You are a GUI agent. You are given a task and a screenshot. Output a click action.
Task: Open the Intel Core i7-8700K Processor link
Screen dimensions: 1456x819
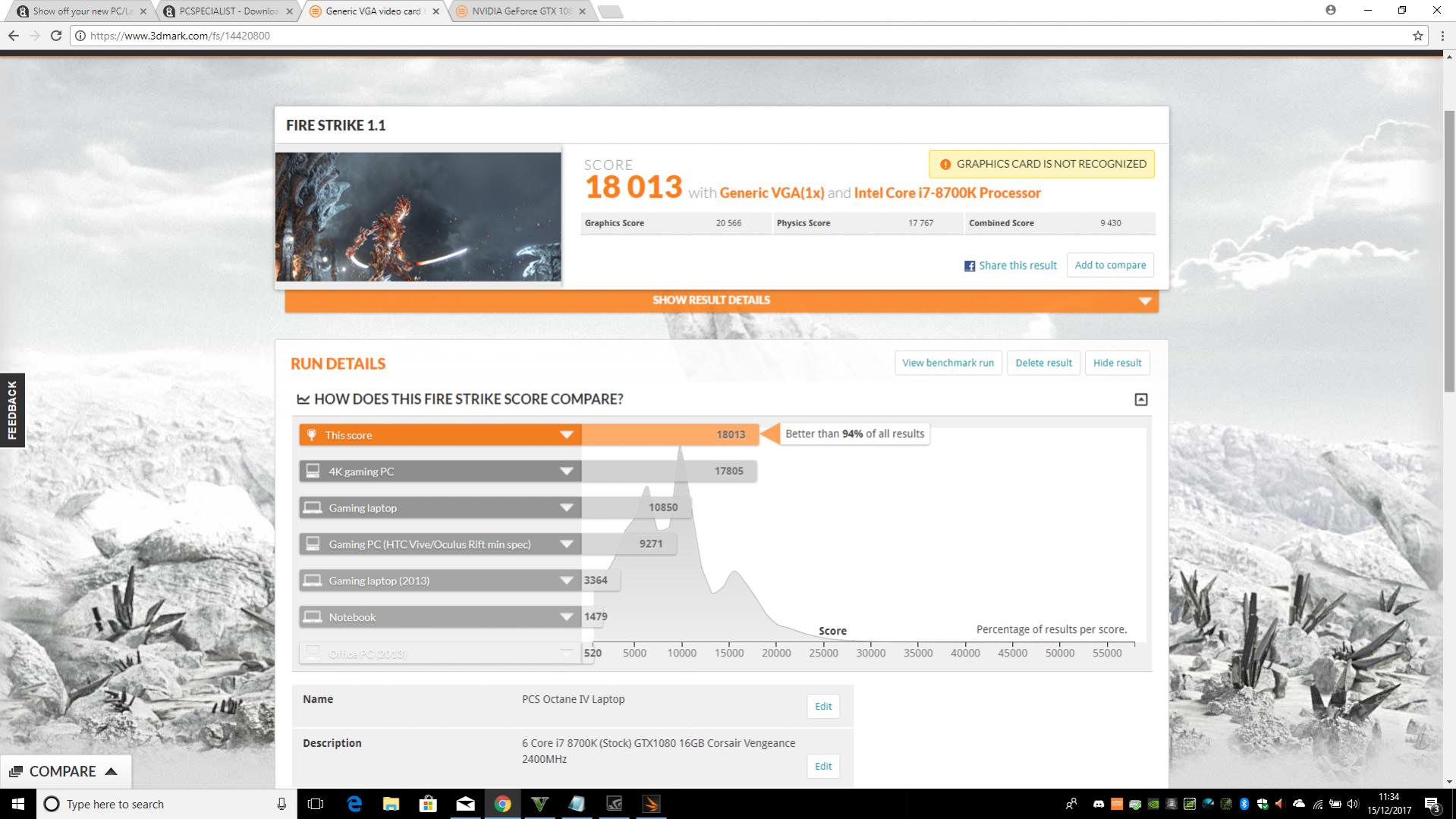point(947,193)
